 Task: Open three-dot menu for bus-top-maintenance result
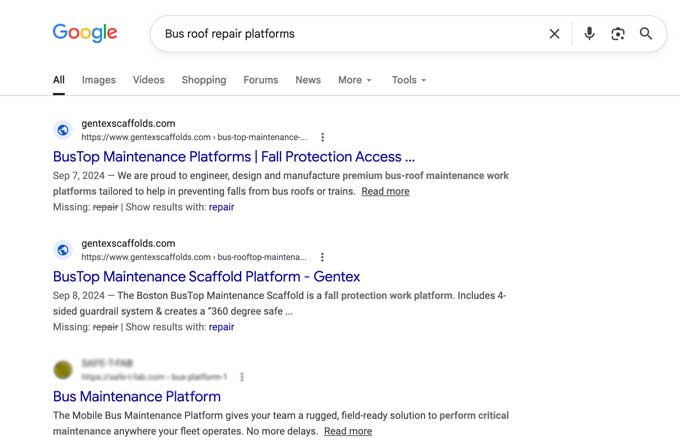(322, 137)
